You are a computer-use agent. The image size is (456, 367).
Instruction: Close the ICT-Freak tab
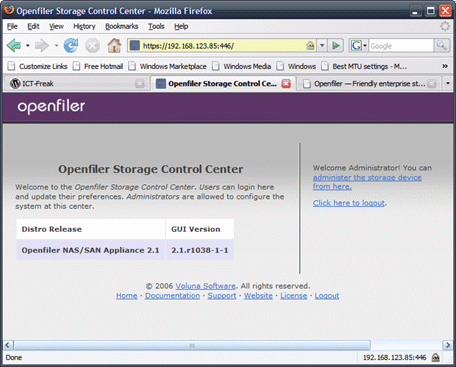point(140,84)
